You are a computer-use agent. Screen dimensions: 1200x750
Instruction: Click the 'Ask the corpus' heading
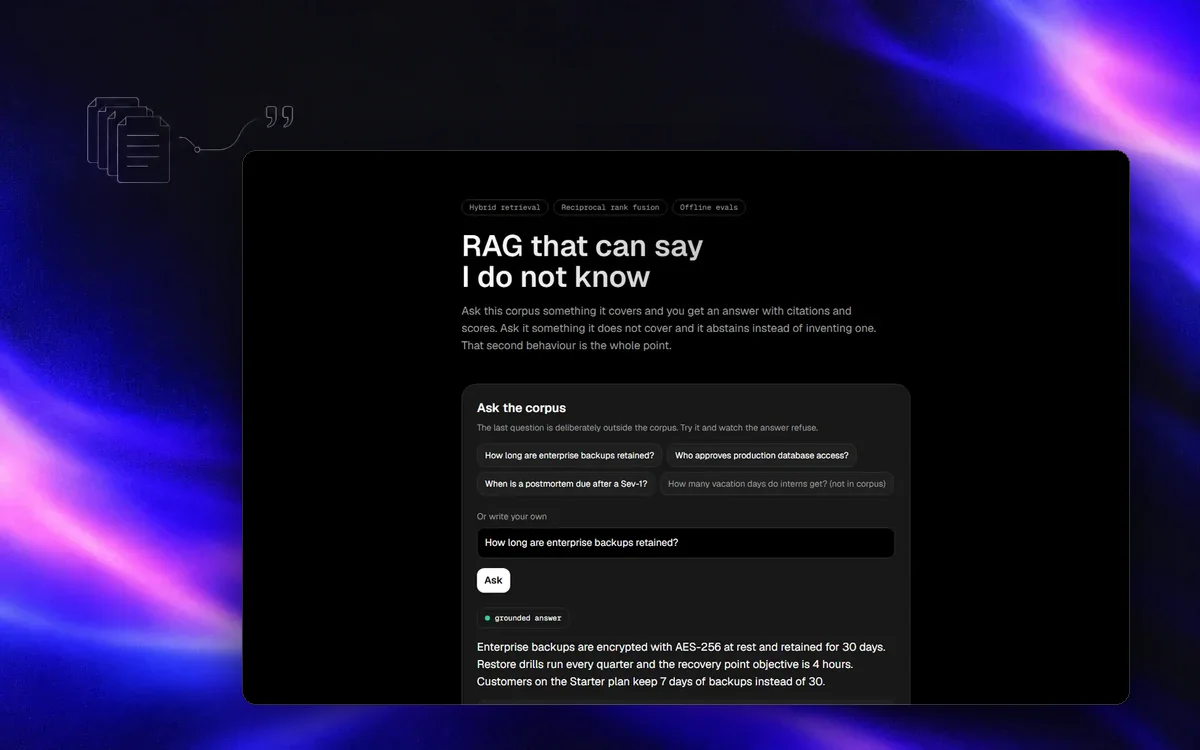pos(521,408)
